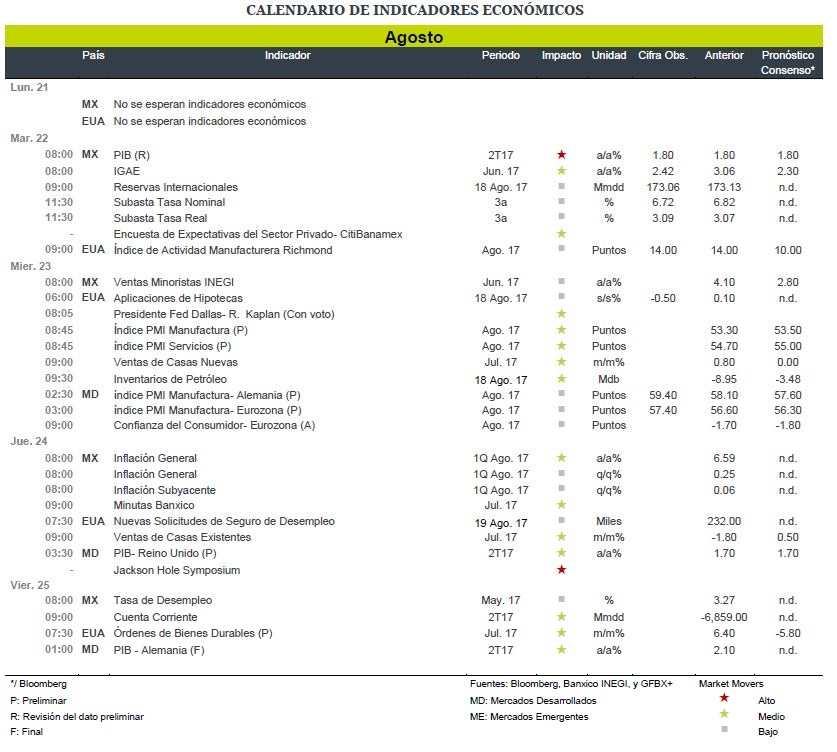This screenshot has width=837, height=752.
Task: Click the yellow star for Cuenta Corriente
Action: (561, 616)
